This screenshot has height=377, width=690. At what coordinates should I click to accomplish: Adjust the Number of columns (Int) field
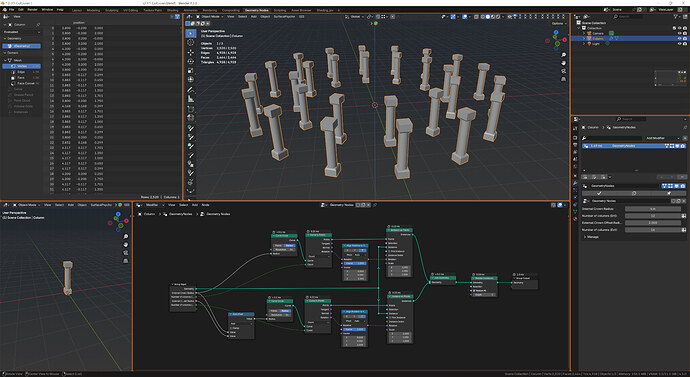(653, 216)
